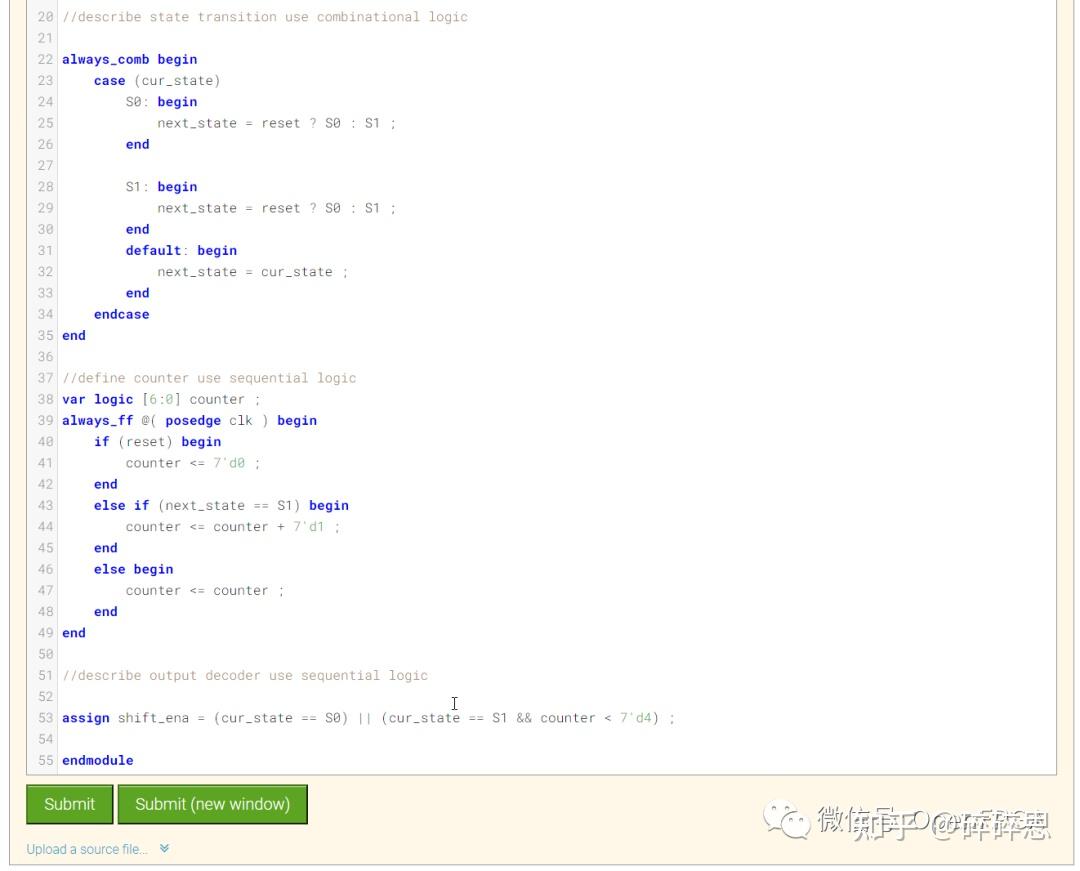
Task: Click the 7'd0 literal on line 41
Action: coord(233,462)
